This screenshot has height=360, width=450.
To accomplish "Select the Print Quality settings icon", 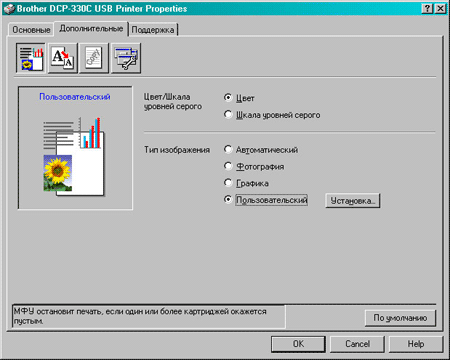I will tap(30, 58).
